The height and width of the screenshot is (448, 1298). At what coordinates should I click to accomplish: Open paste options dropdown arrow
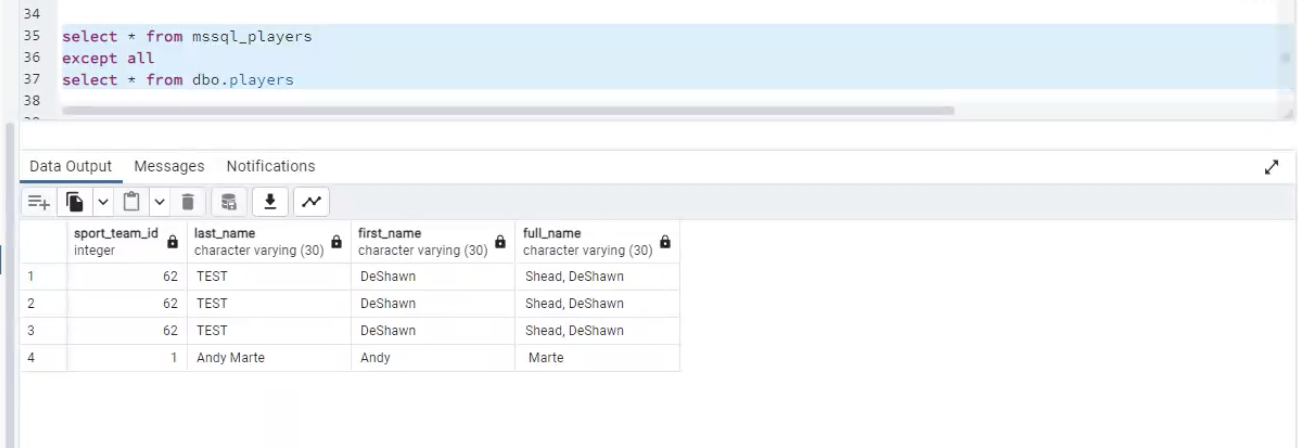coord(156,203)
